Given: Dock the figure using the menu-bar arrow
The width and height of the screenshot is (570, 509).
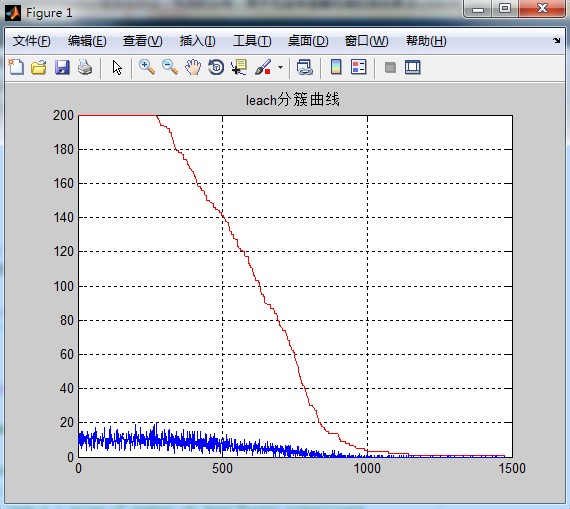Looking at the screenshot, I should coord(557,40).
